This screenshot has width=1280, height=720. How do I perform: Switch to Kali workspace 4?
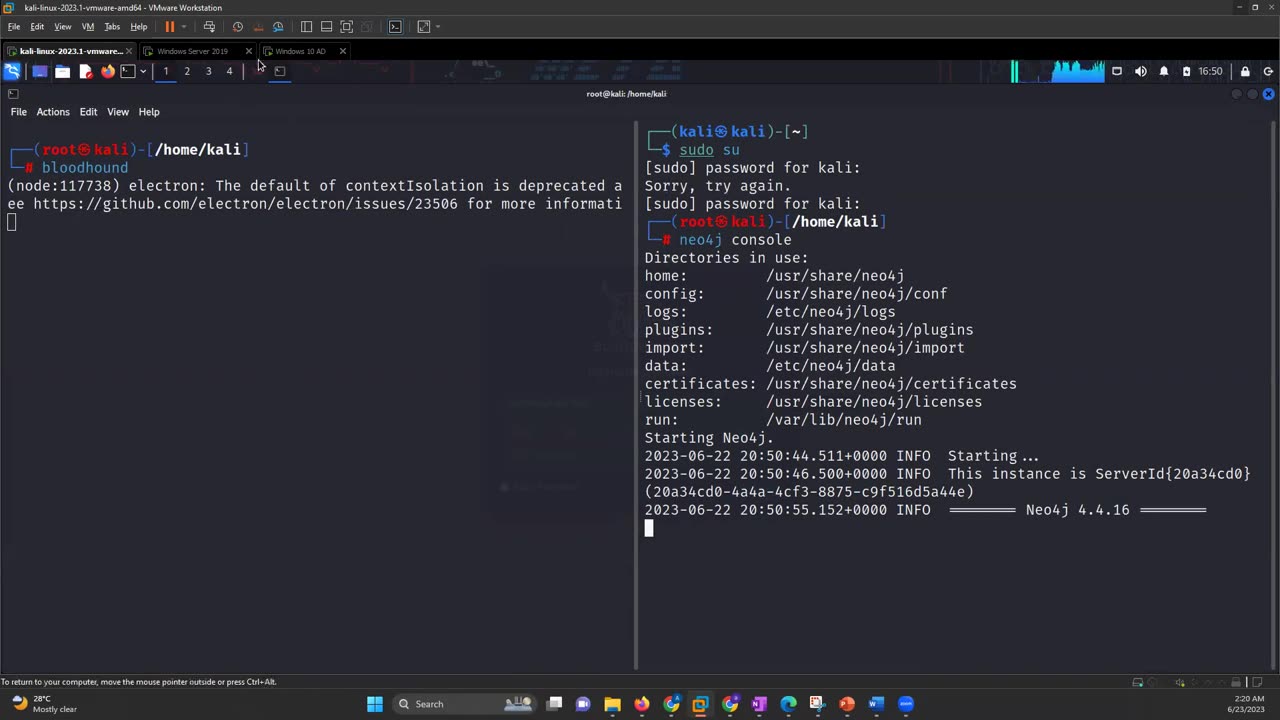(229, 71)
